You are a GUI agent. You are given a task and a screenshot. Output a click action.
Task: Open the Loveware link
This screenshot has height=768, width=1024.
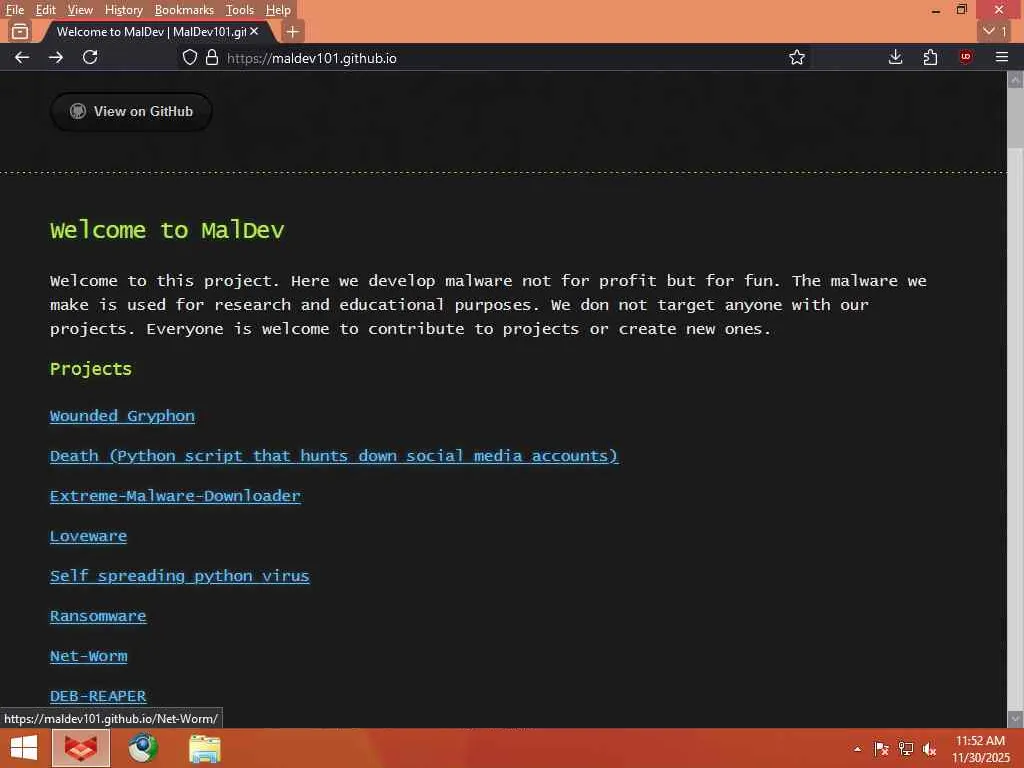pos(88,536)
